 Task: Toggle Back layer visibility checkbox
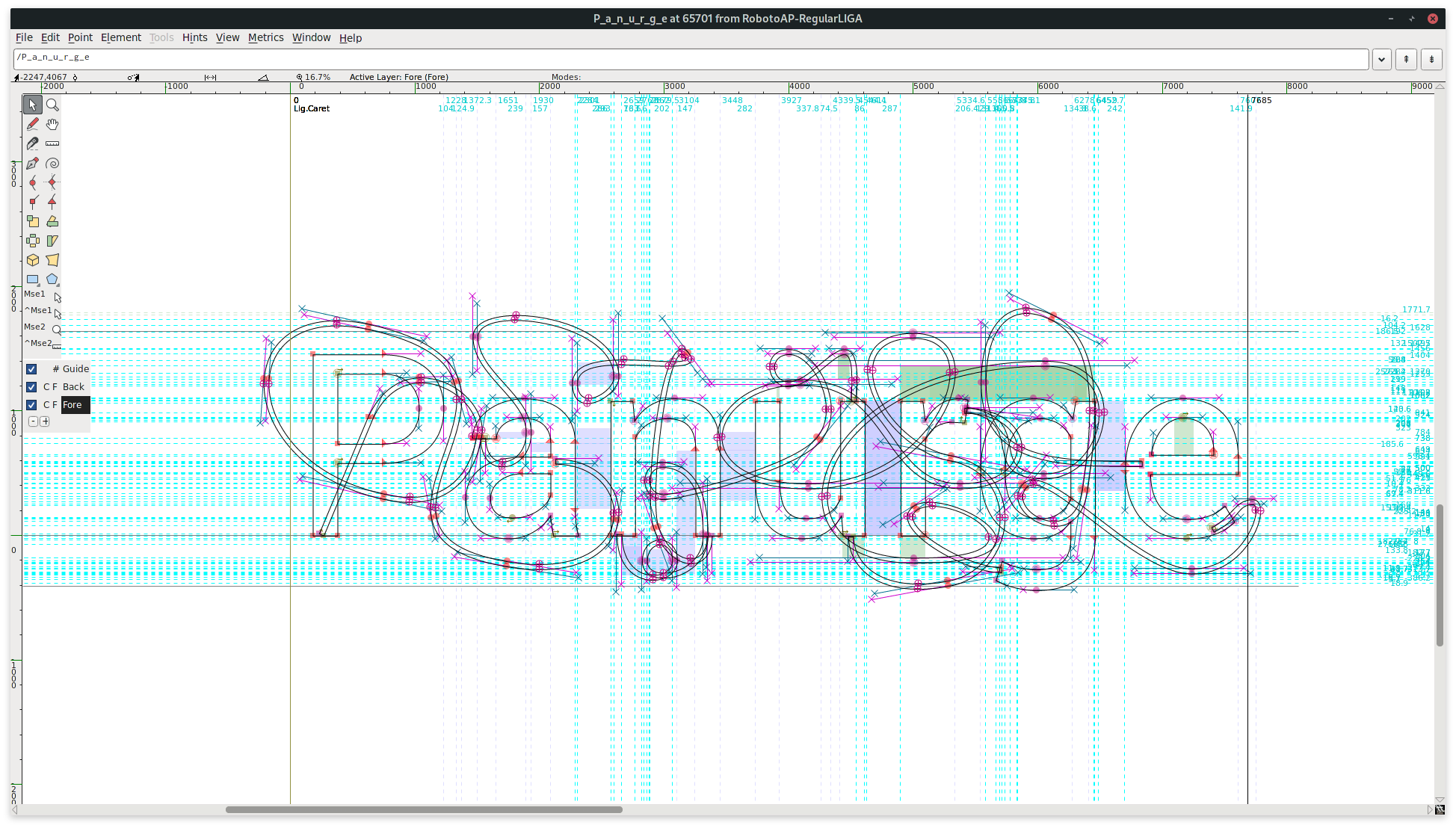pos(31,387)
